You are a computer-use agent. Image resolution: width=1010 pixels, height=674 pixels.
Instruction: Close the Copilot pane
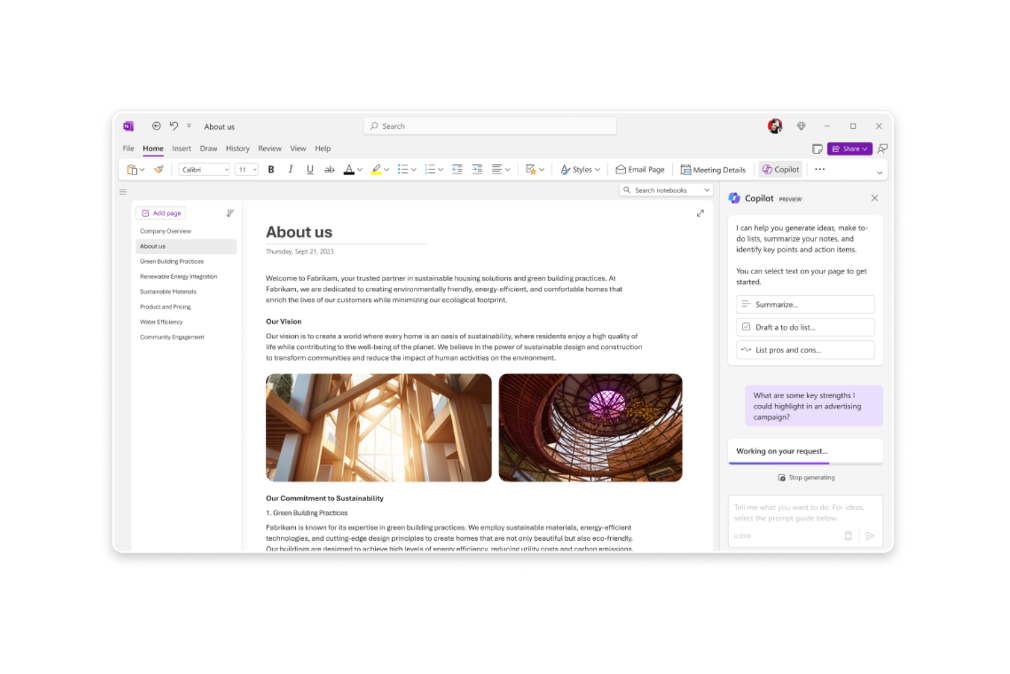[x=874, y=198]
